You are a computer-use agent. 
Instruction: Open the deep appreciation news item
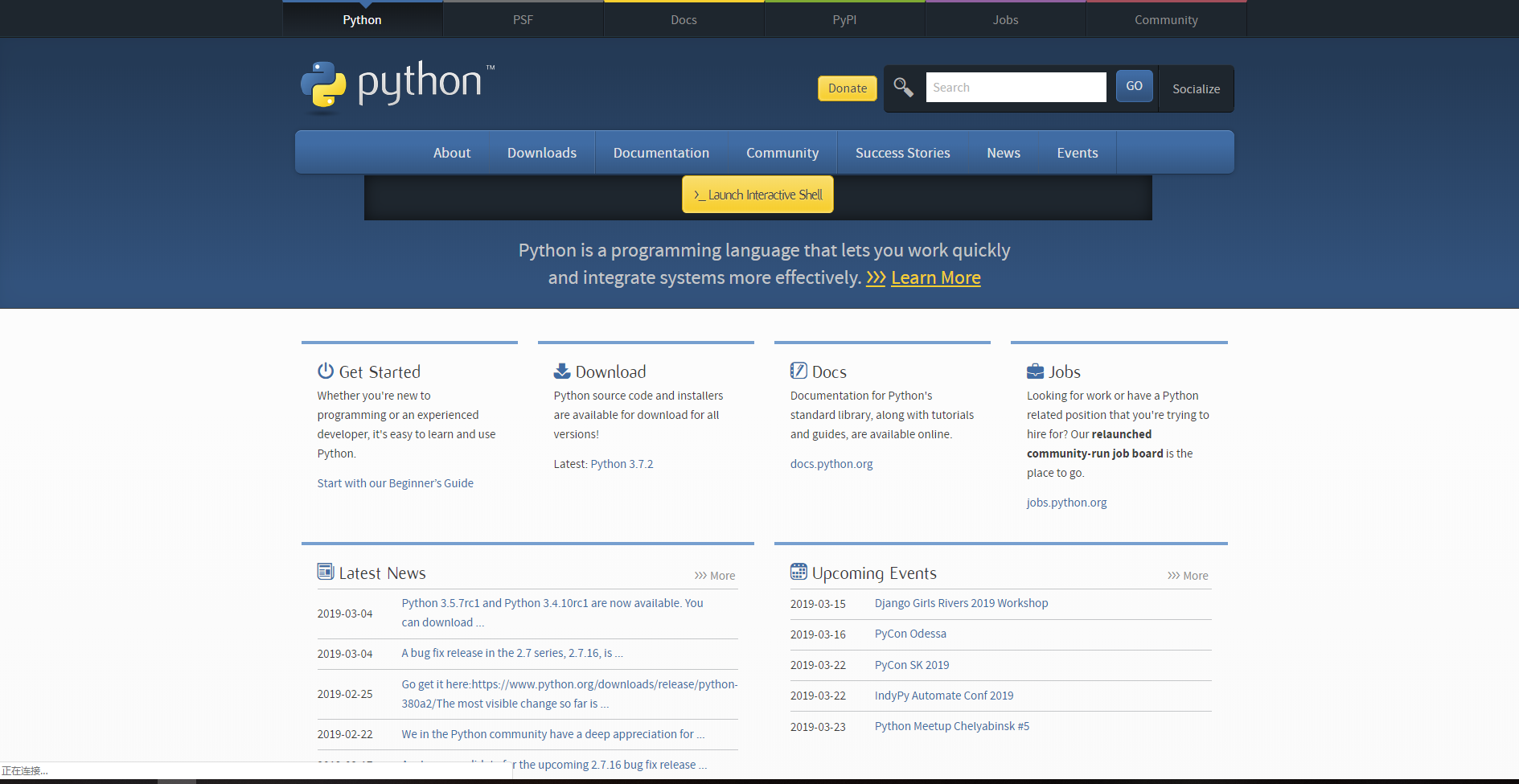click(x=553, y=734)
